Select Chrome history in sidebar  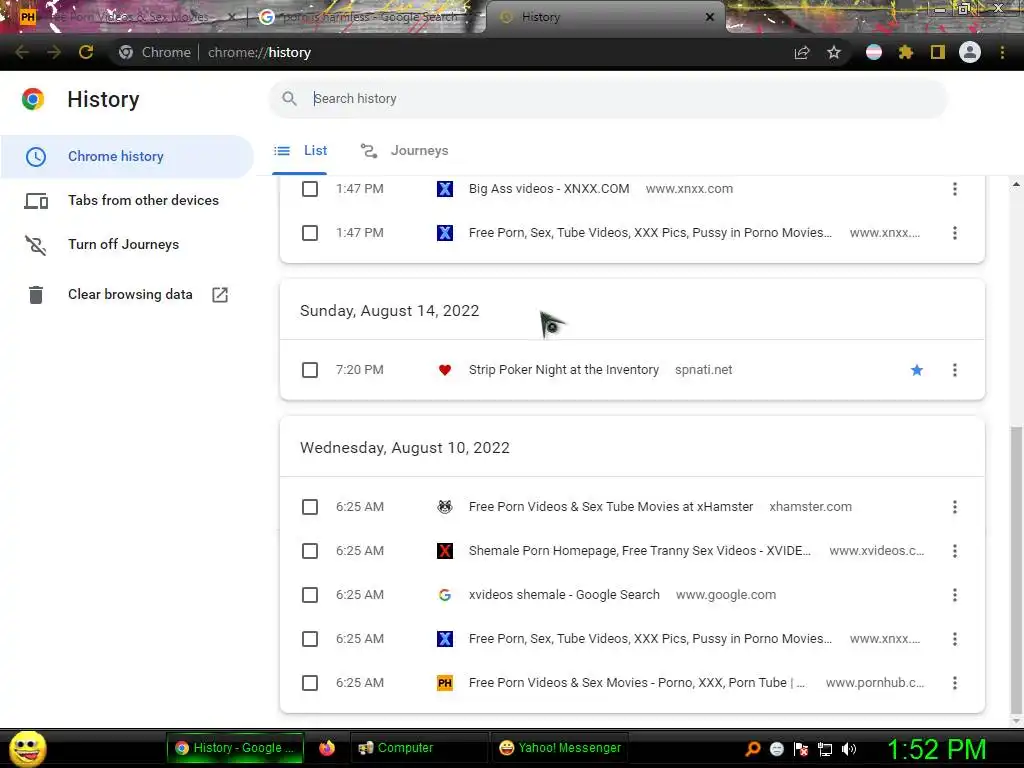[x=127, y=157]
